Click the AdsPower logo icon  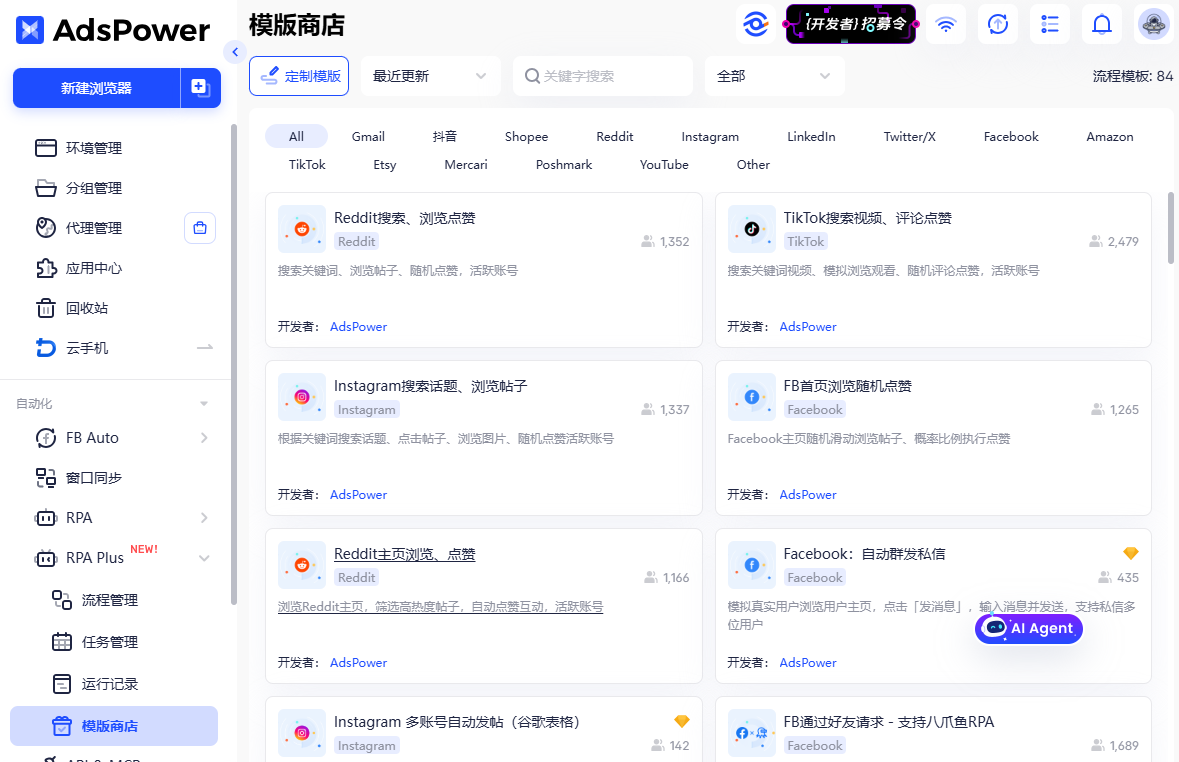click(30, 30)
